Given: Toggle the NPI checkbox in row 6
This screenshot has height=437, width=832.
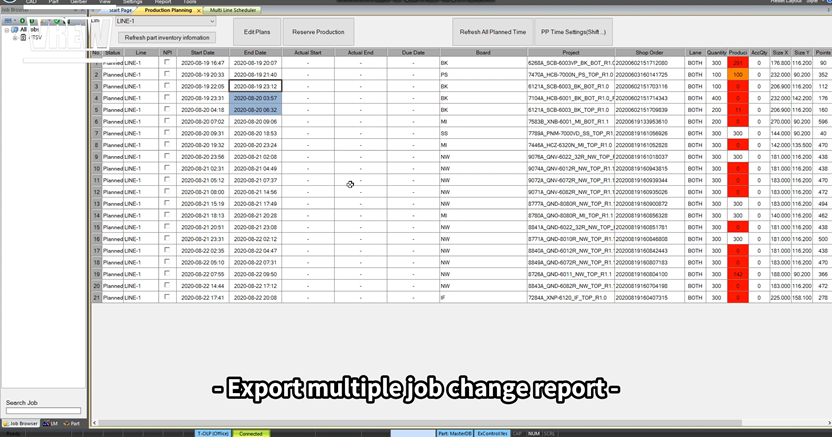Looking at the screenshot, I should pyautogui.click(x=167, y=120).
